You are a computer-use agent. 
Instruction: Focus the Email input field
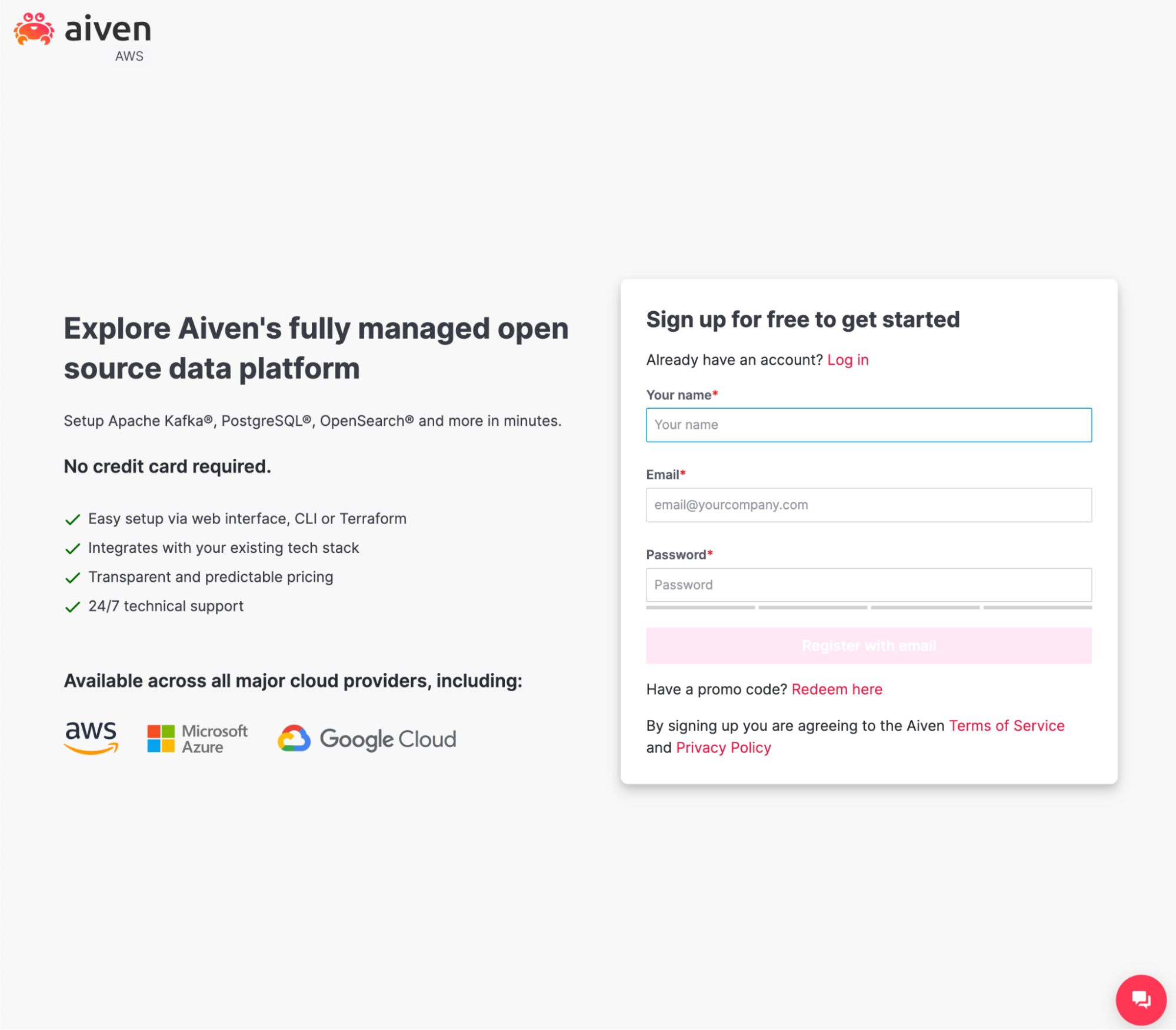coord(869,505)
